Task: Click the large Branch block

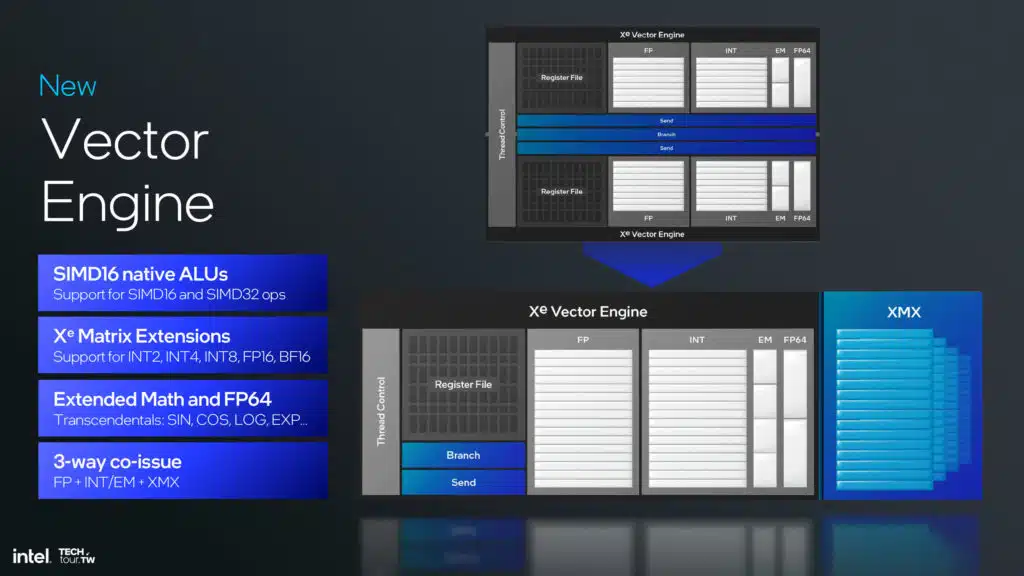Action: pyautogui.click(x=463, y=455)
